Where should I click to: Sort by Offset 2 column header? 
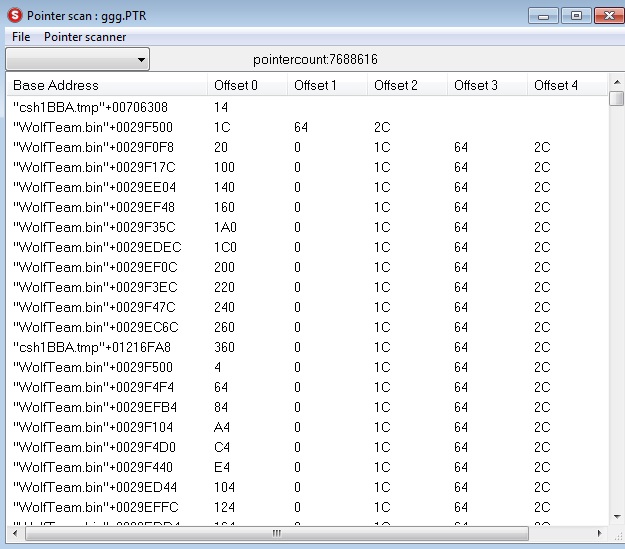[x=407, y=85]
